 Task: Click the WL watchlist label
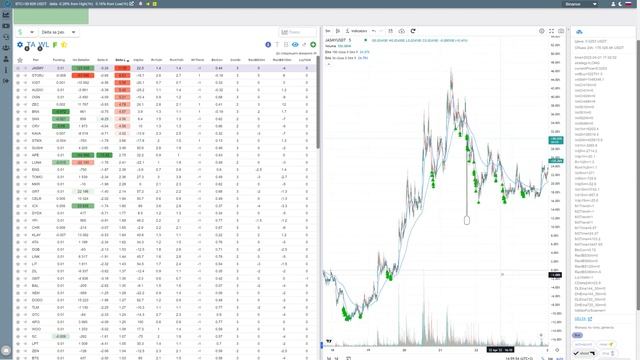coord(44,44)
